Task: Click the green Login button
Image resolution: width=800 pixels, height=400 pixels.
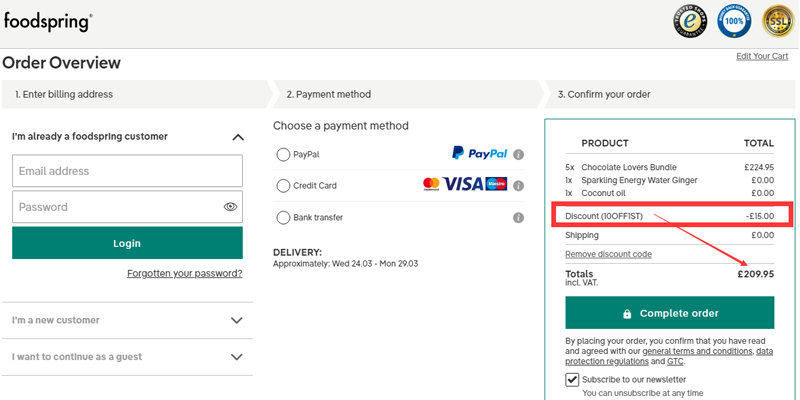Action: point(127,243)
